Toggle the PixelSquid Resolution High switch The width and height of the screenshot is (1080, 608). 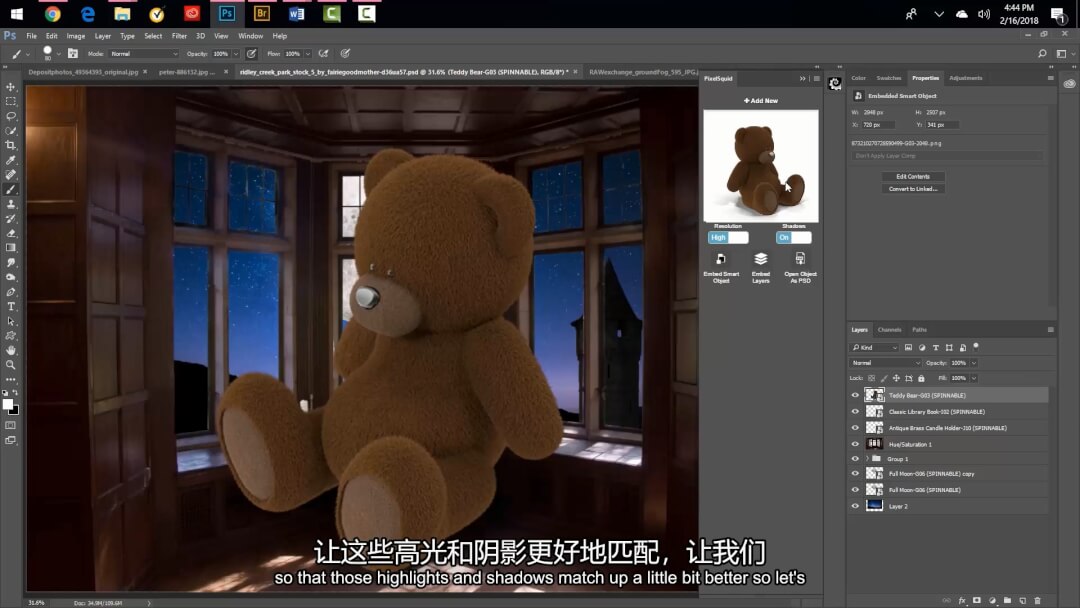click(x=728, y=238)
